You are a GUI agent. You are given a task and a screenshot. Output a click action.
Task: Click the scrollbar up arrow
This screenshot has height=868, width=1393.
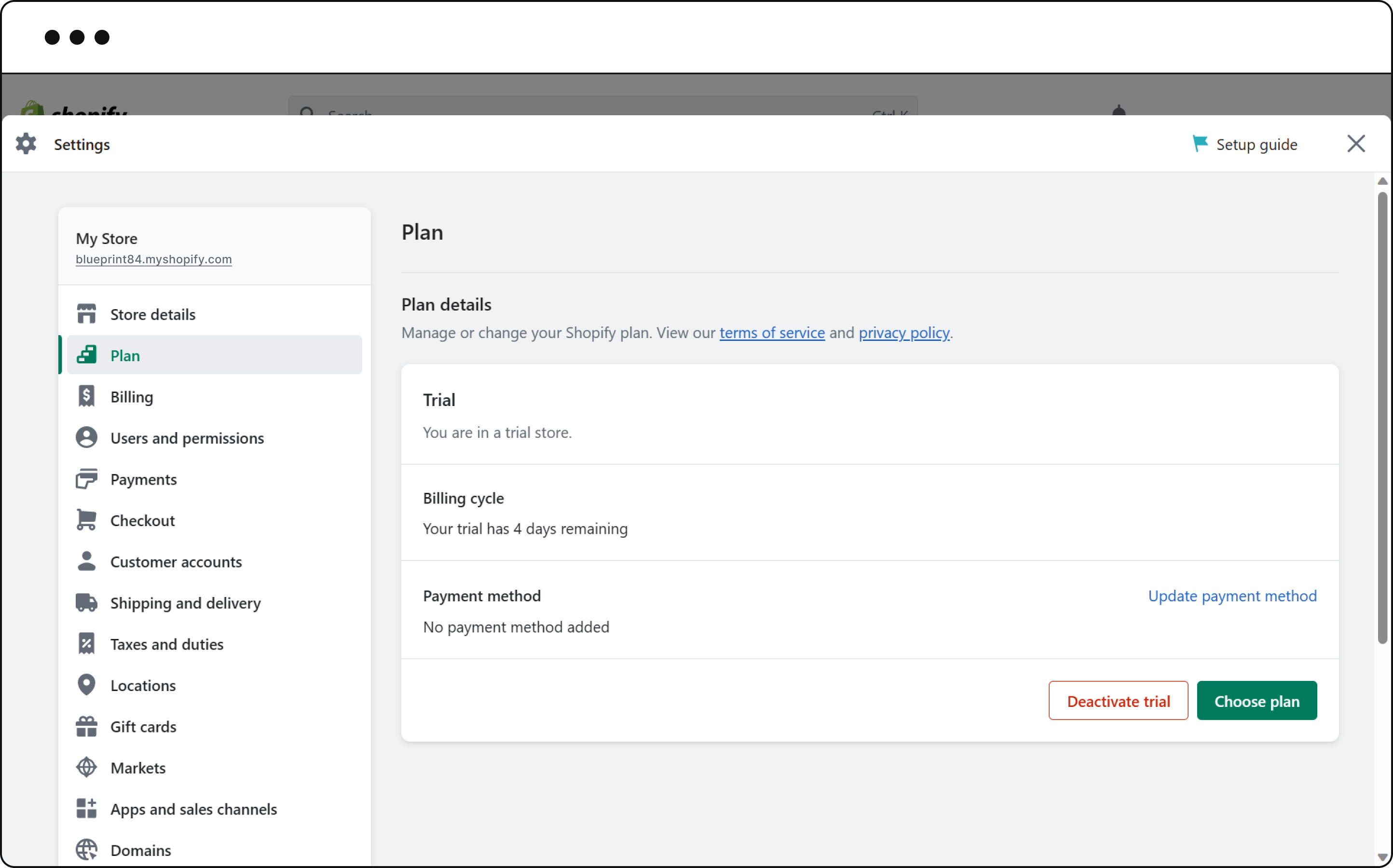1383,181
